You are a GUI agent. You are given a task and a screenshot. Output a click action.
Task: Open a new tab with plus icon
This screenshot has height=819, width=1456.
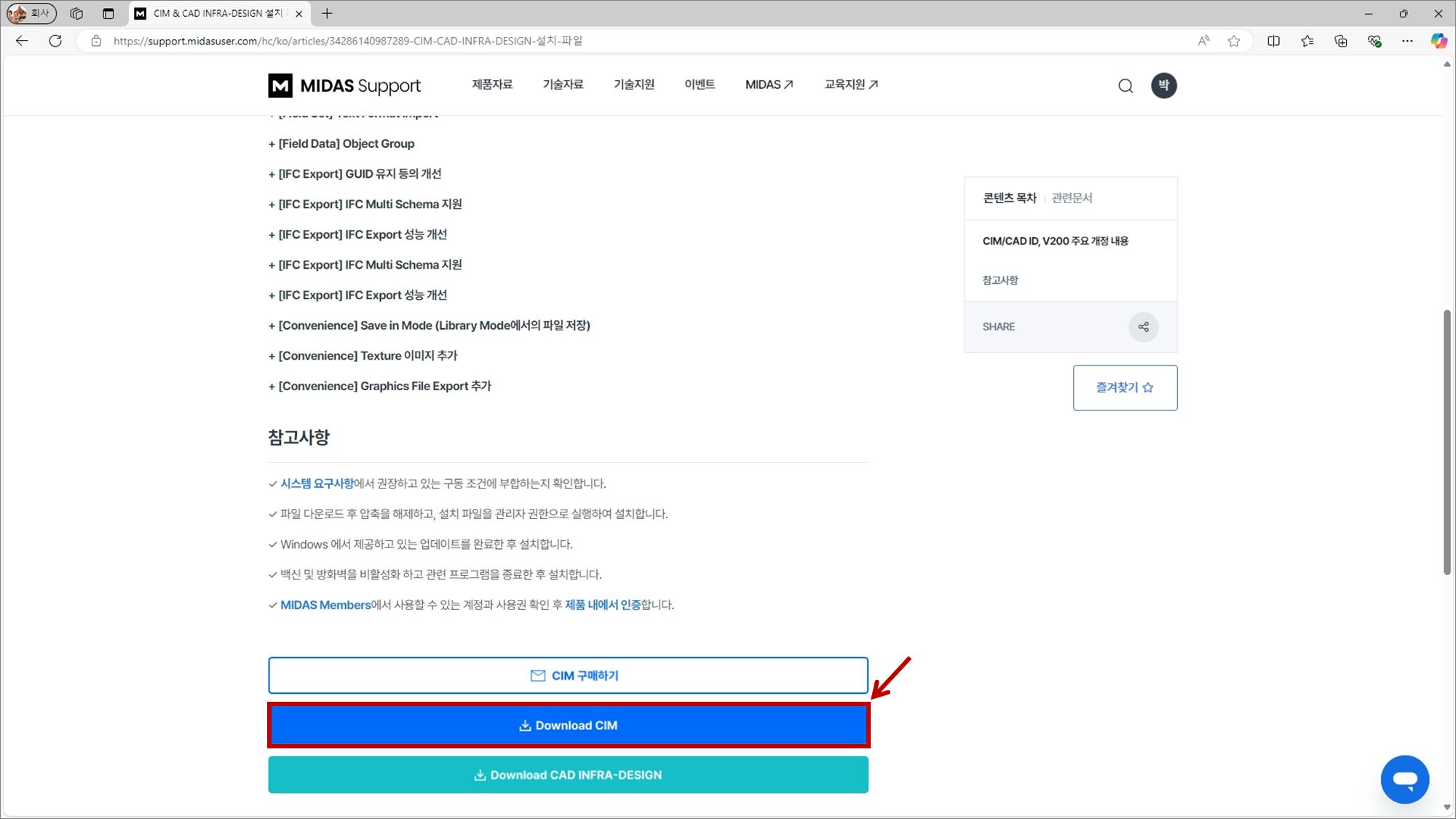click(x=327, y=13)
